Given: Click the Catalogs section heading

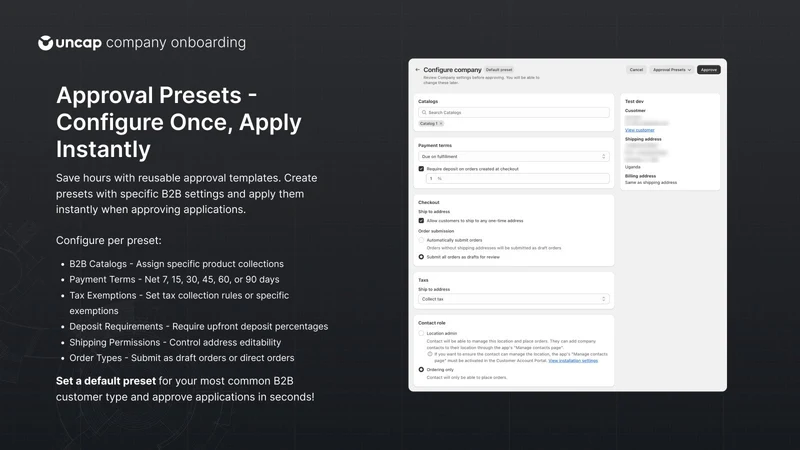Looking at the screenshot, I should (x=428, y=102).
